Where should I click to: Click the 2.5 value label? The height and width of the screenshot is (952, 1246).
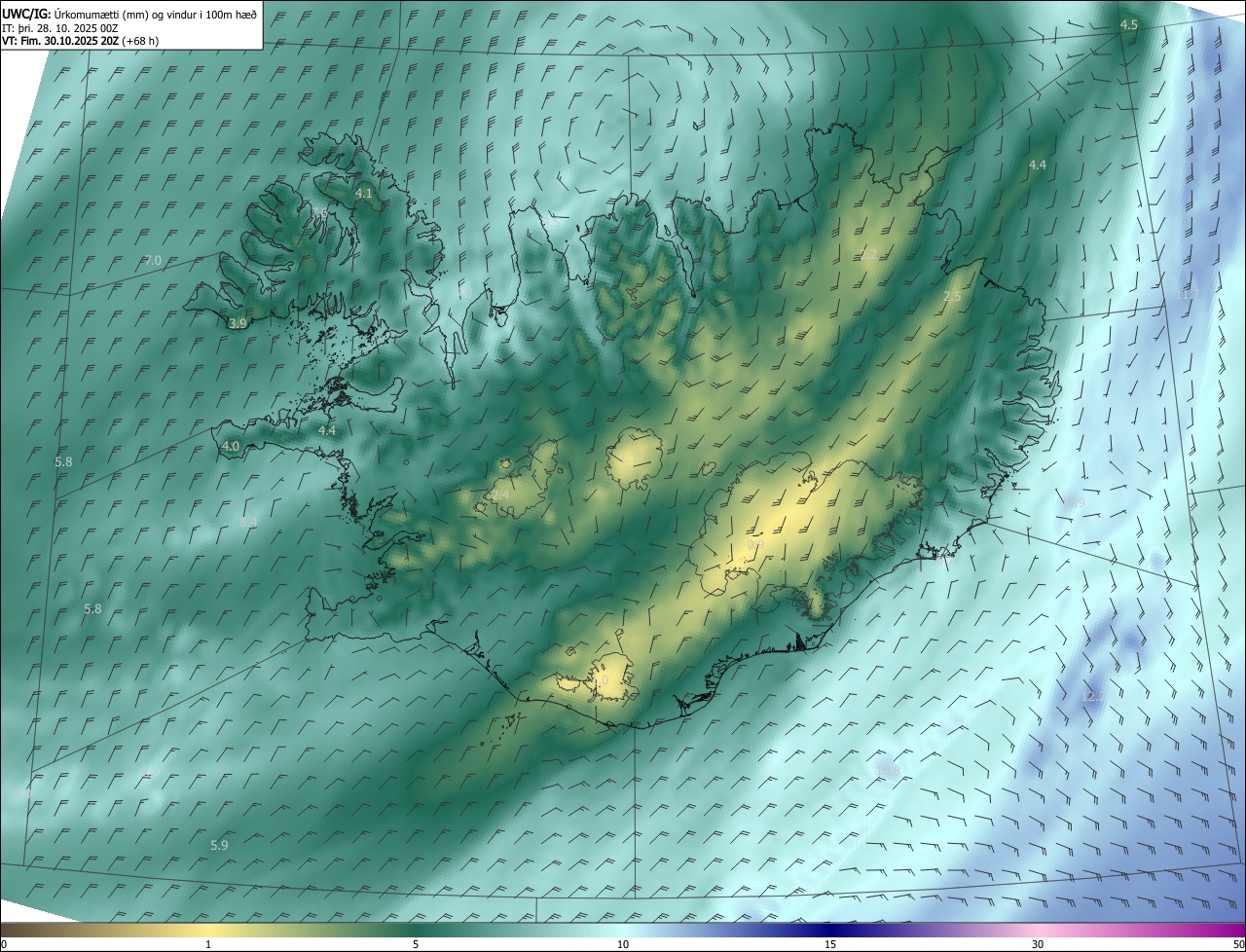click(x=952, y=296)
